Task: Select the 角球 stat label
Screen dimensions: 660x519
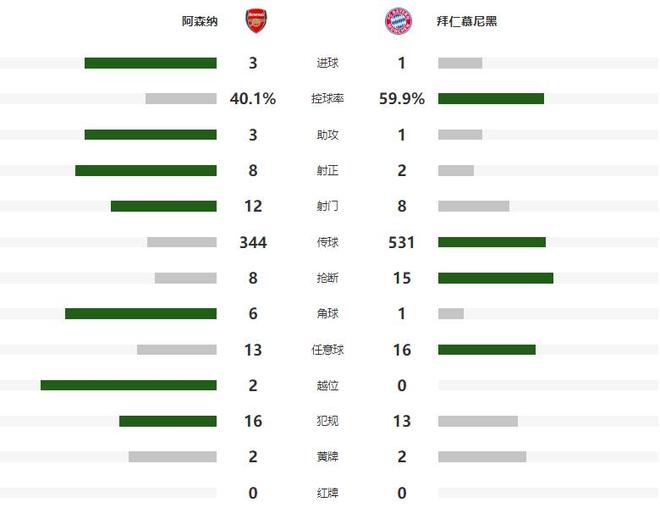Action: pyautogui.click(x=326, y=314)
